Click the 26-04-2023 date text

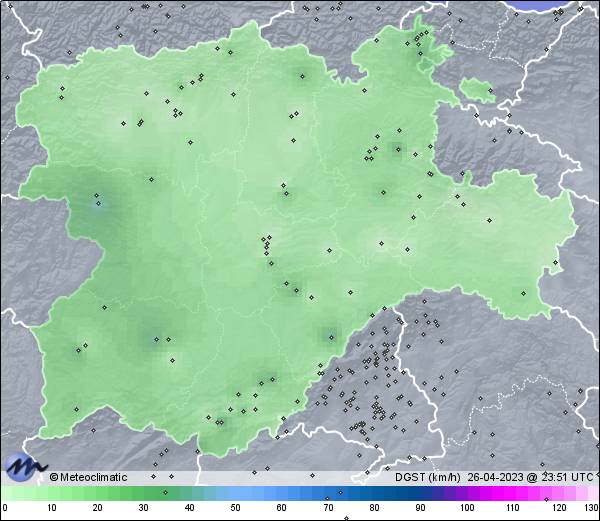point(495,477)
